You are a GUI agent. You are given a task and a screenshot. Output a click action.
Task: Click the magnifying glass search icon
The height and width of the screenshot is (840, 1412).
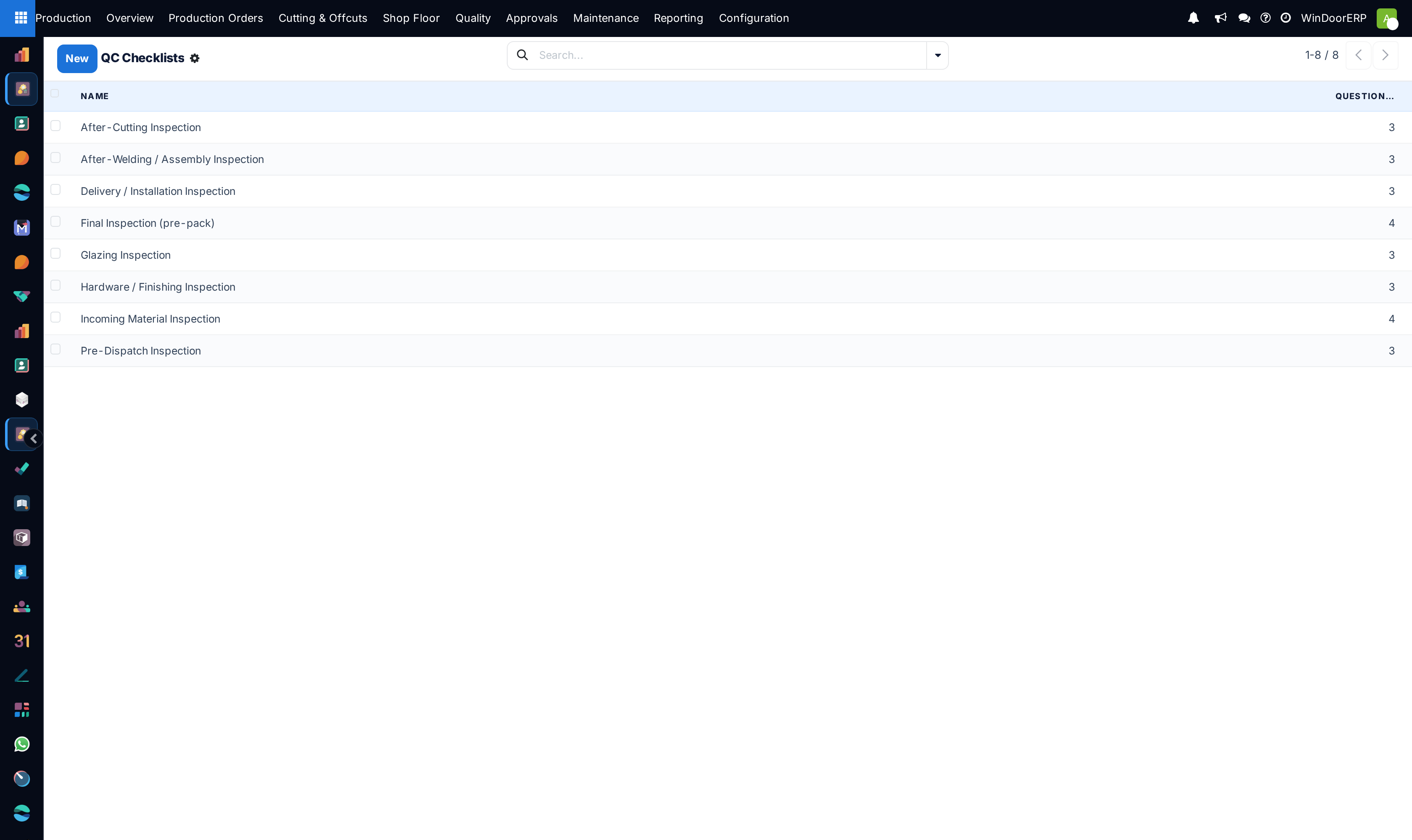tap(522, 55)
